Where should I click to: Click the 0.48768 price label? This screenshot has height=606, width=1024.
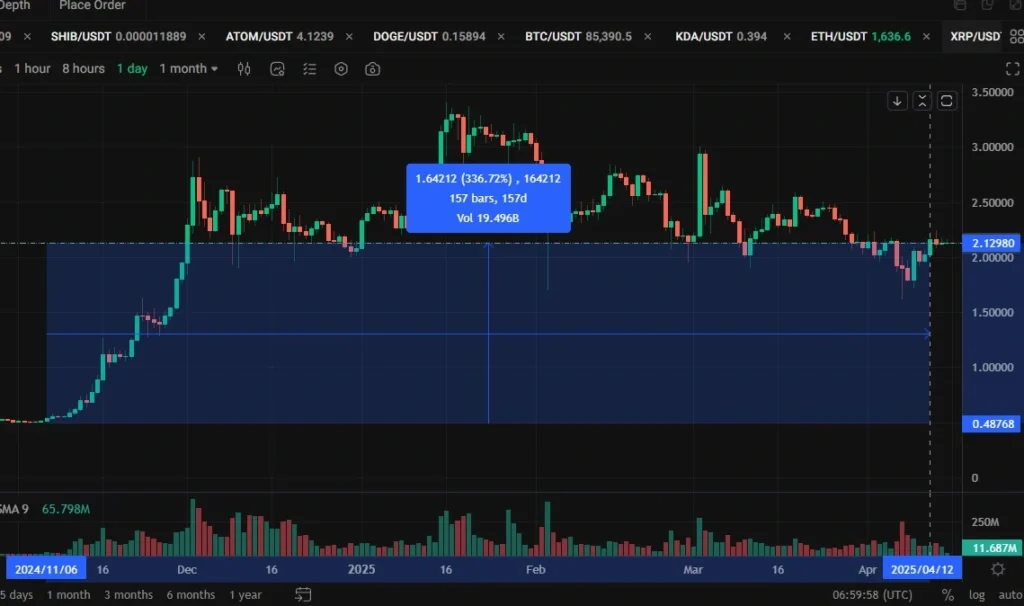[993, 424]
